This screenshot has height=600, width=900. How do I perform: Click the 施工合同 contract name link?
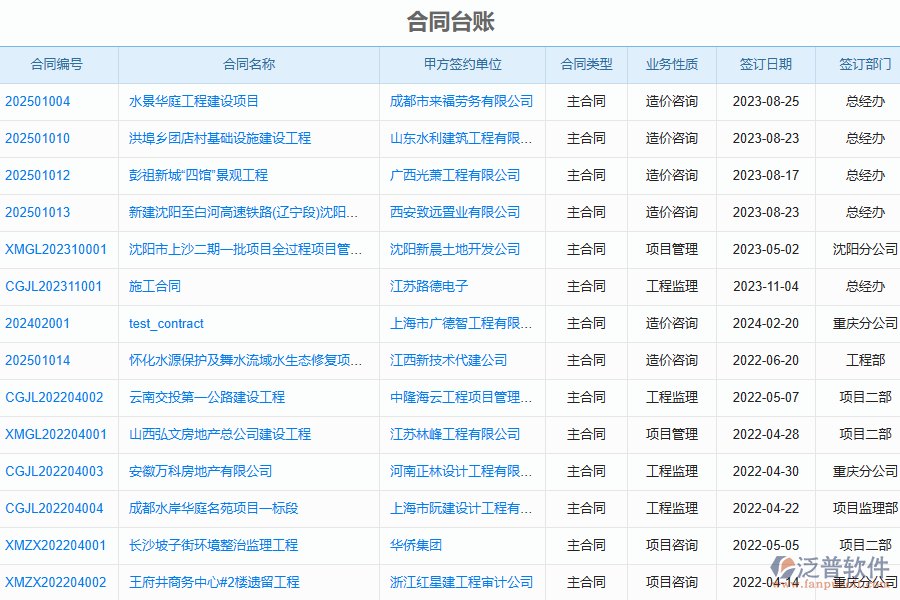(x=155, y=286)
